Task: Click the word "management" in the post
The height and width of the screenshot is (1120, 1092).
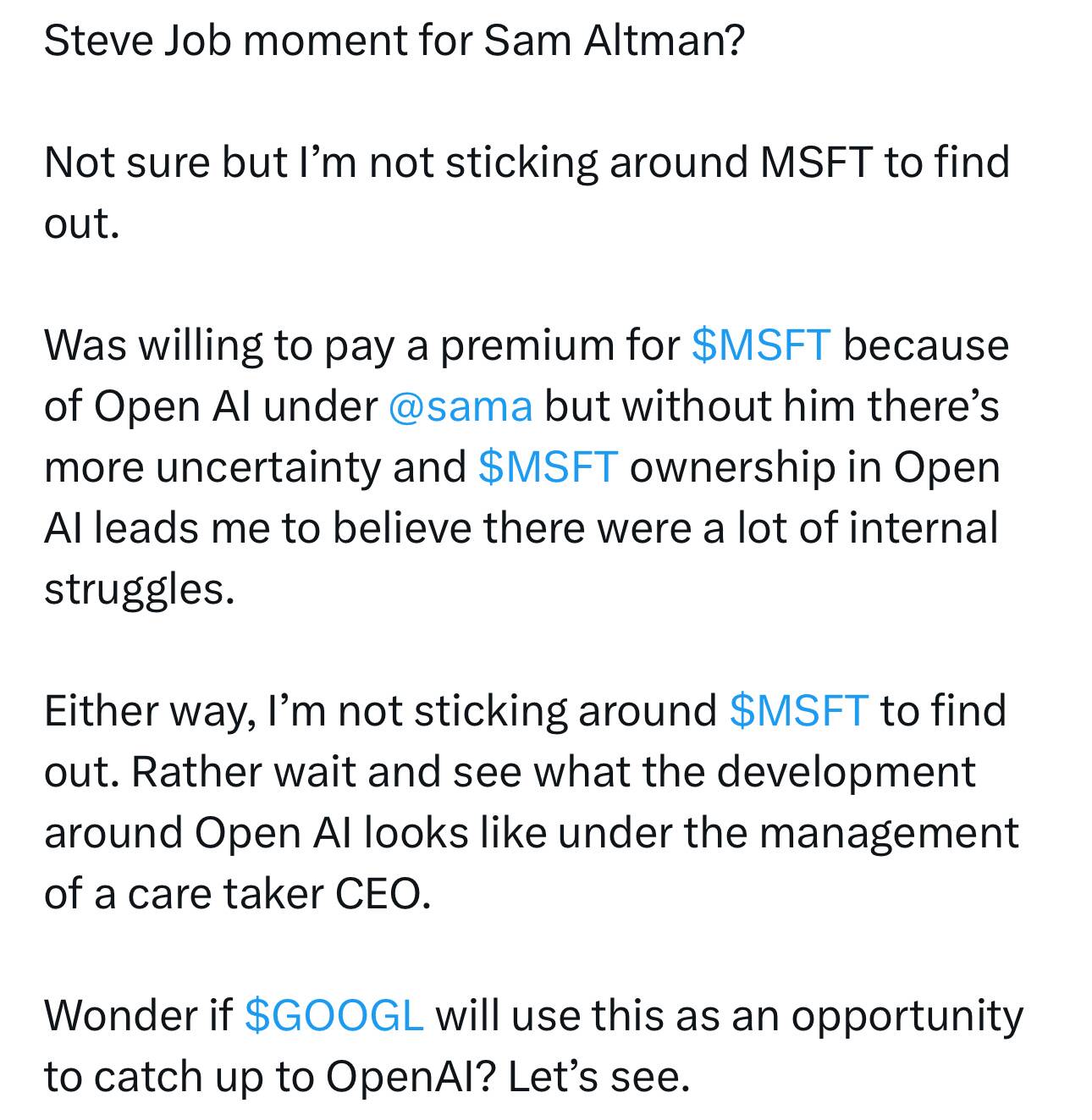Action: 889,834
